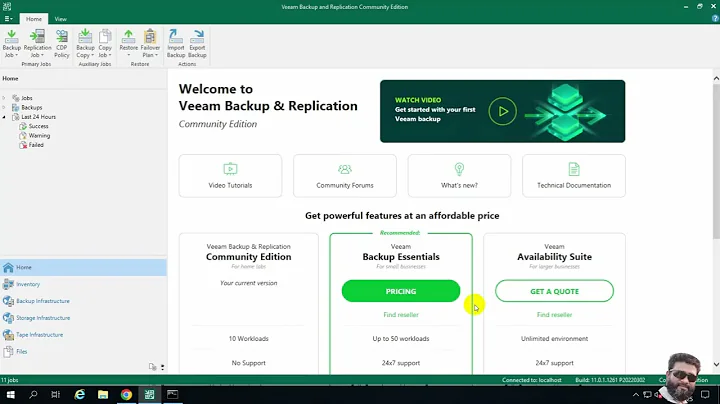Open the Restore ribbon button
This screenshot has width=720, height=404.
click(129, 44)
